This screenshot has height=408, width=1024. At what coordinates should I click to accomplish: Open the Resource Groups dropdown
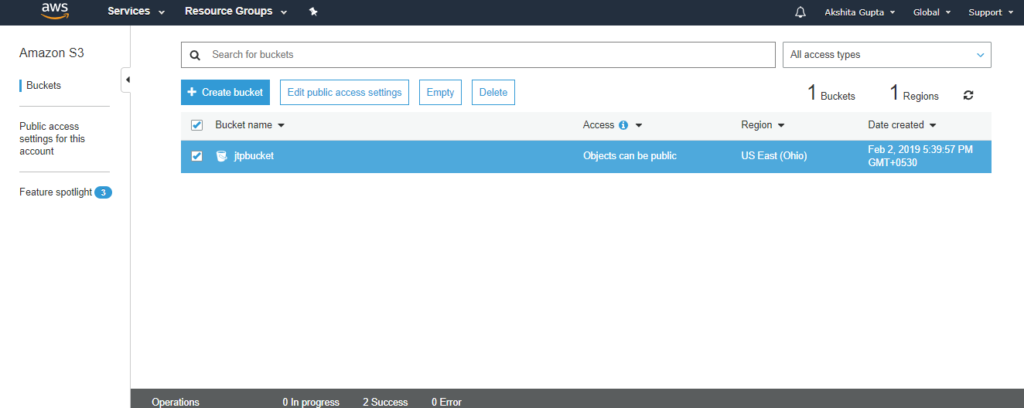point(236,12)
